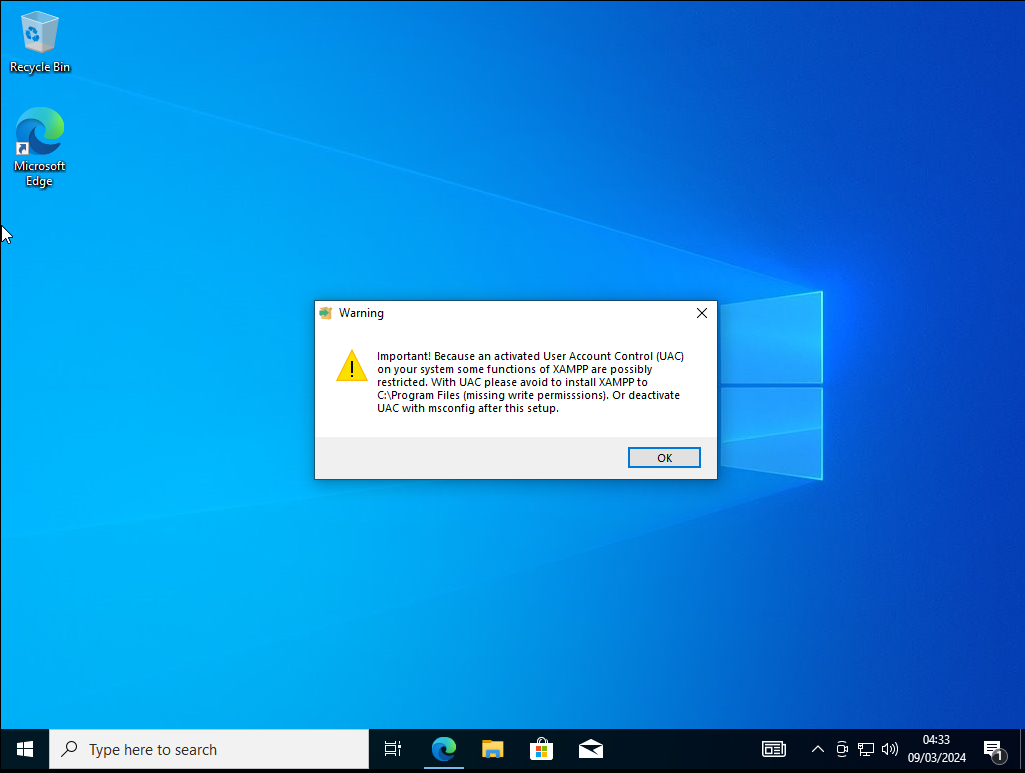Select the Microsoft Edge desktop shortcut
The width and height of the screenshot is (1025, 773).
tap(40, 147)
